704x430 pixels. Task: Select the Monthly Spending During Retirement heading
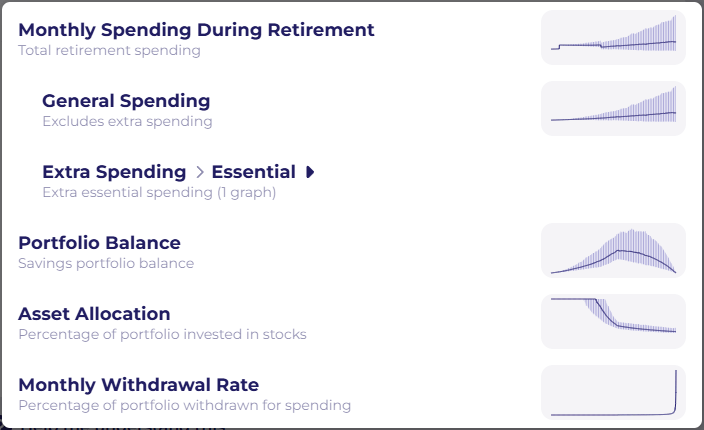(x=196, y=30)
